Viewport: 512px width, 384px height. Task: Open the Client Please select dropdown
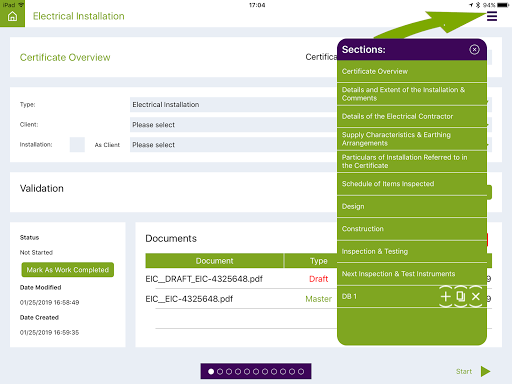pyautogui.click(x=233, y=125)
